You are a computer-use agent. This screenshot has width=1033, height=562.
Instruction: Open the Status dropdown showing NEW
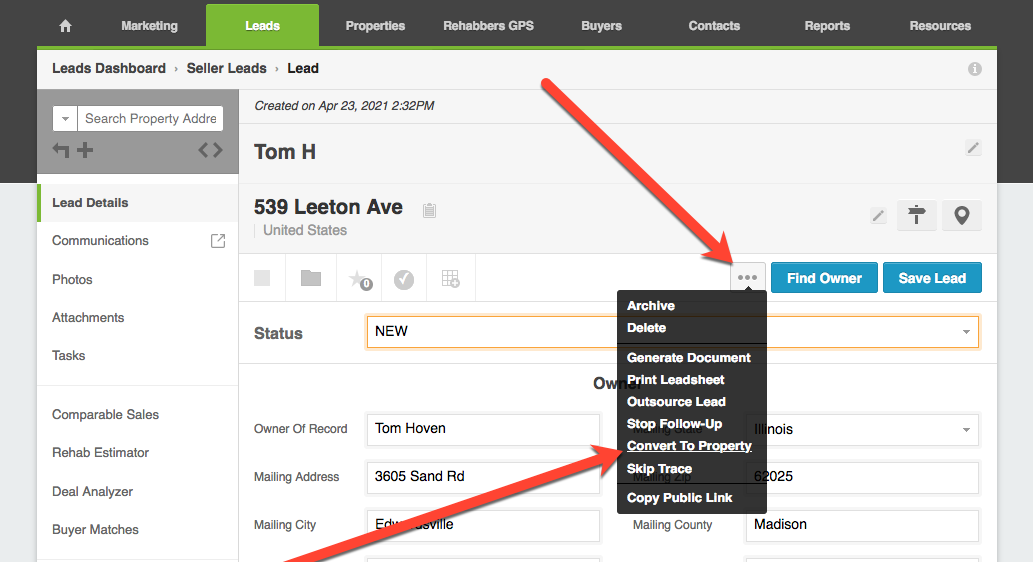(x=672, y=331)
